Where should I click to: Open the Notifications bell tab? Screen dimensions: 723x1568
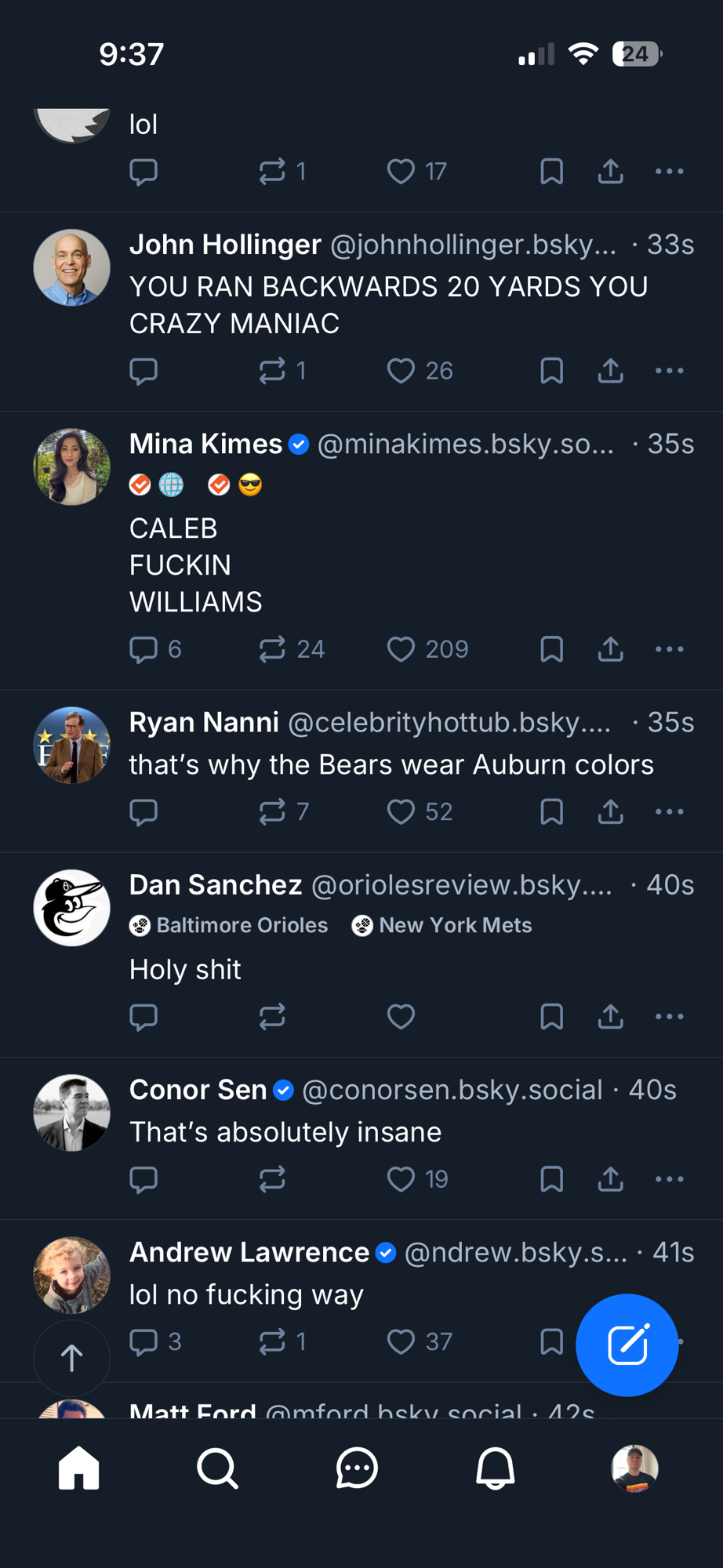[x=496, y=1468]
